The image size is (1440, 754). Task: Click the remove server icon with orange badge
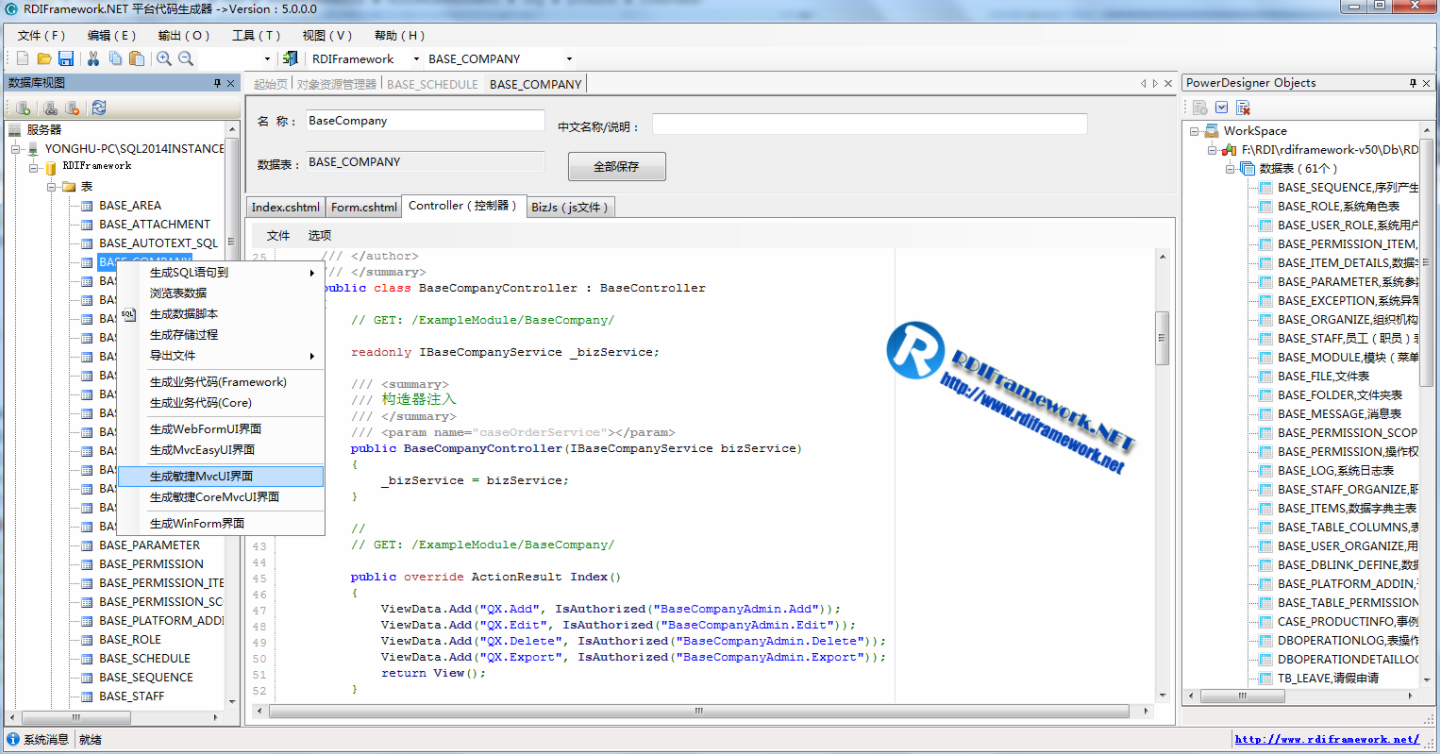[x=71, y=108]
